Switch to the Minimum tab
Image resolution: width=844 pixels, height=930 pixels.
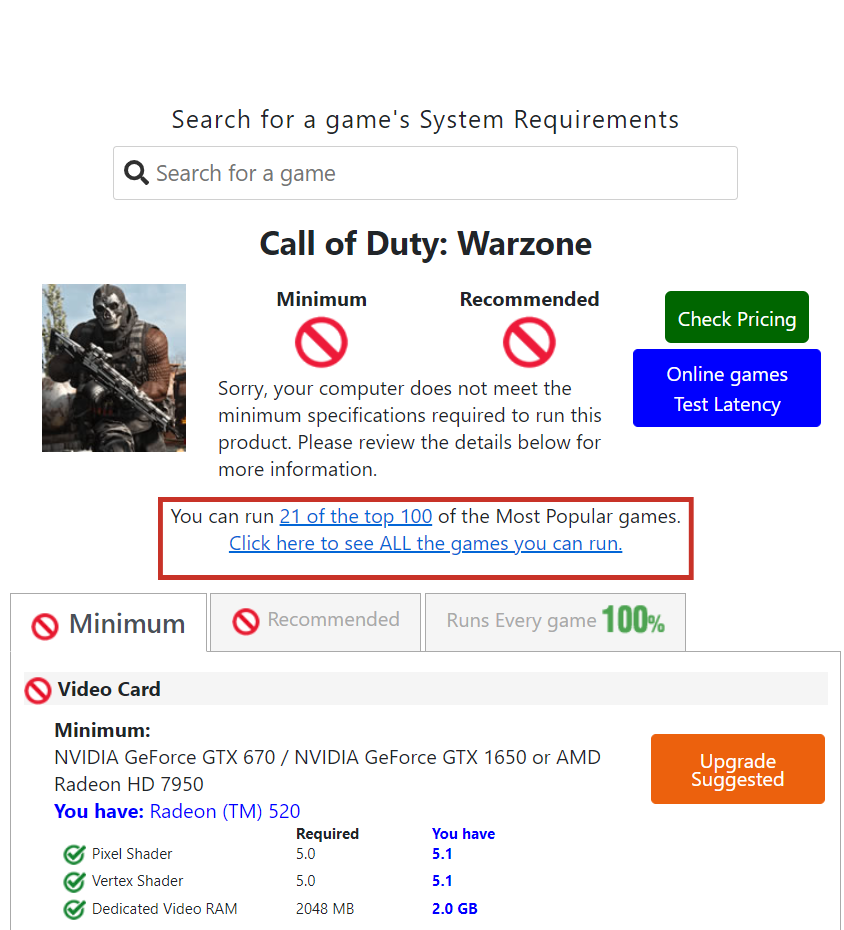109,623
